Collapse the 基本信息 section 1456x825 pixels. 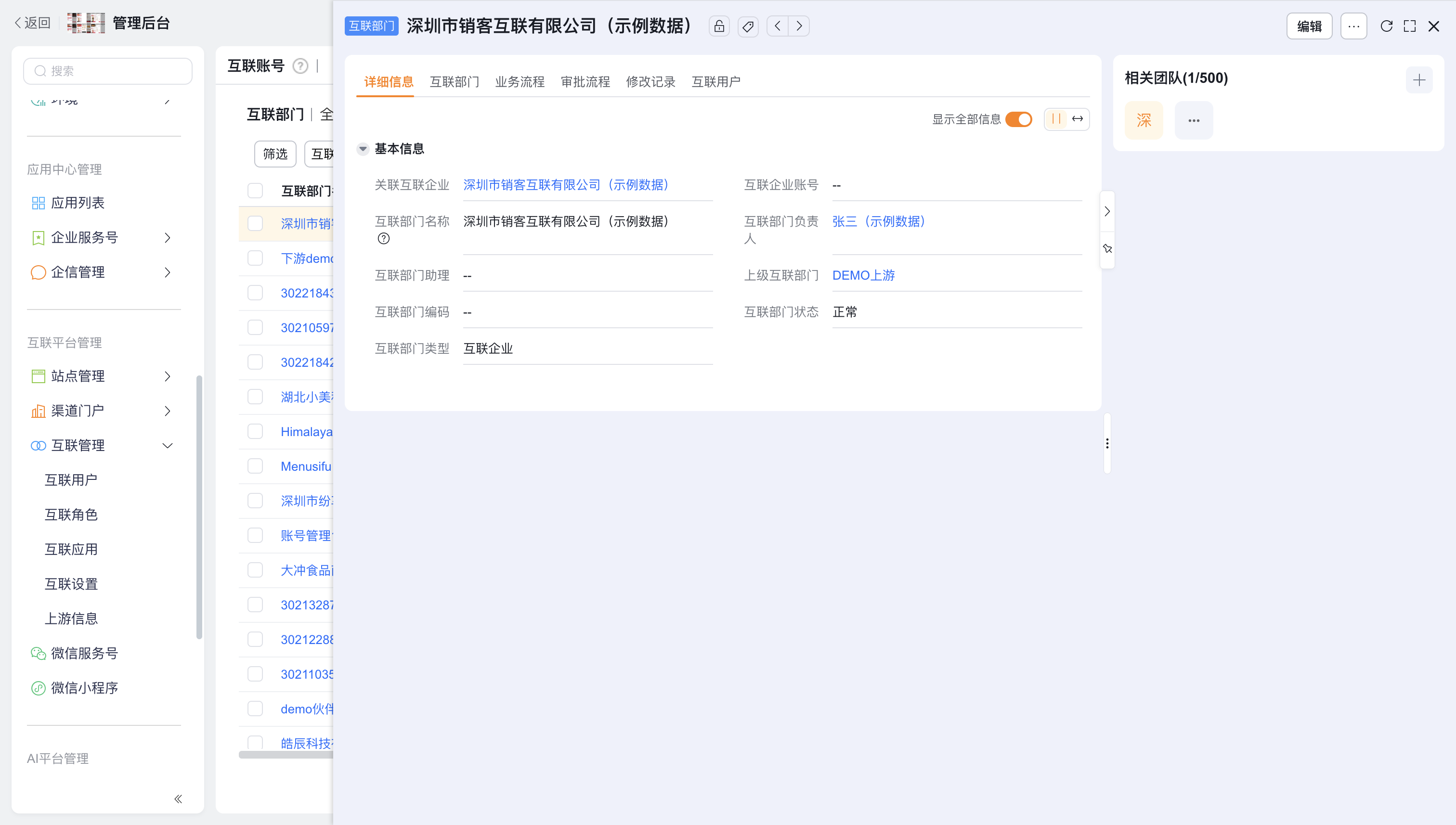coord(363,149)
